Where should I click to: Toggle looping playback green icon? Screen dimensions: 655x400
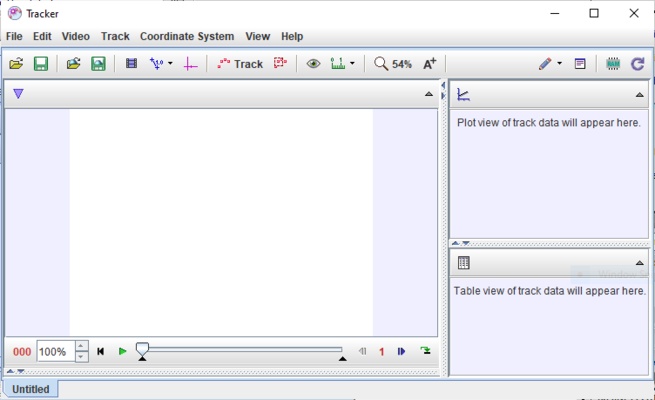point(425,351)
